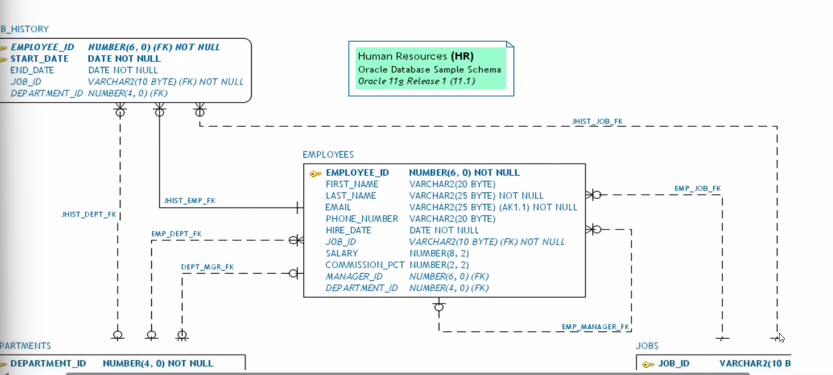Click the JHIST_JOB_FK relationship label
The image size is (833, 375).
pyautogui.click(x=597, y=122)
